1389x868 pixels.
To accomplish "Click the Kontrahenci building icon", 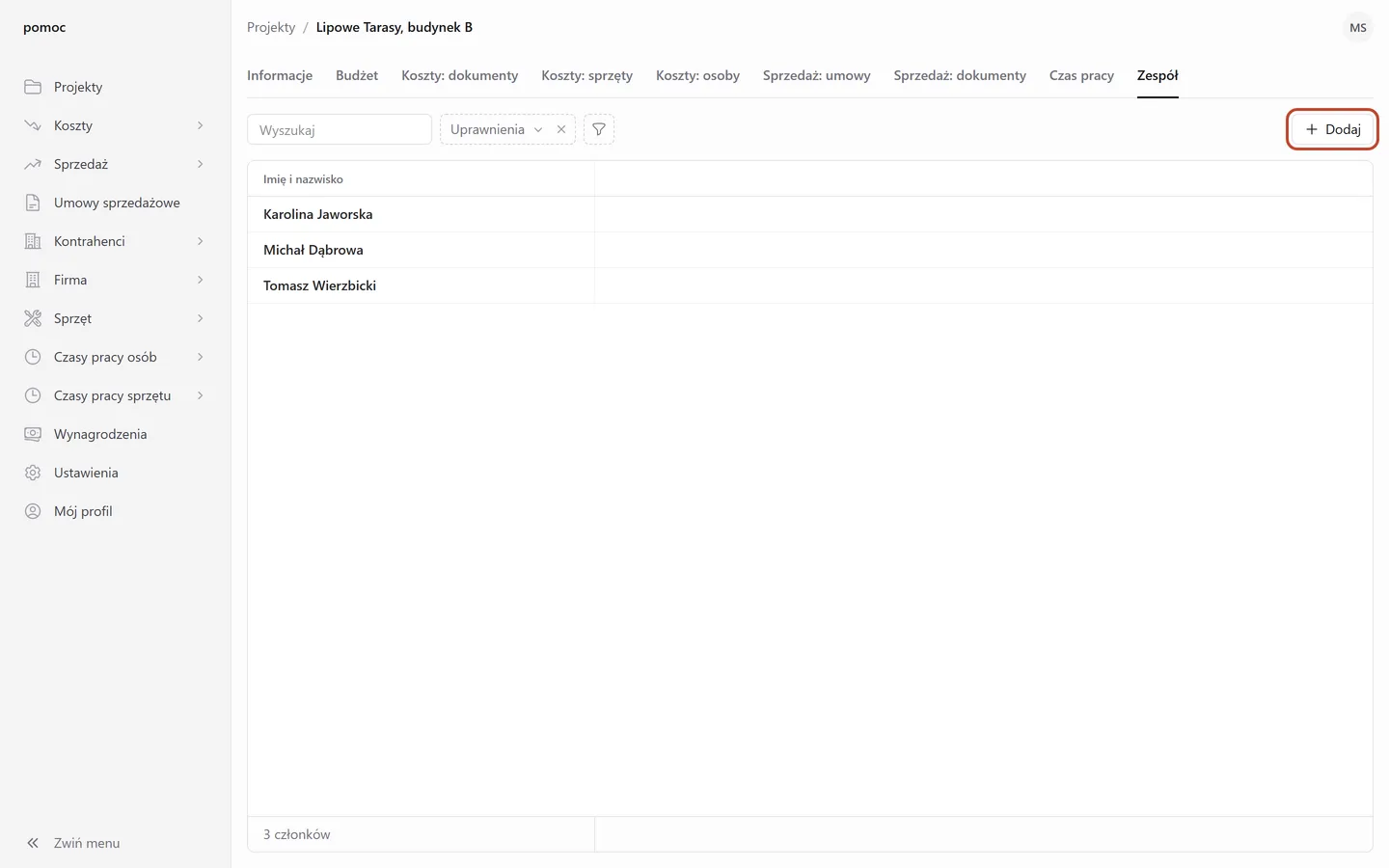I will pyautogui.click(x=33, y=241).
